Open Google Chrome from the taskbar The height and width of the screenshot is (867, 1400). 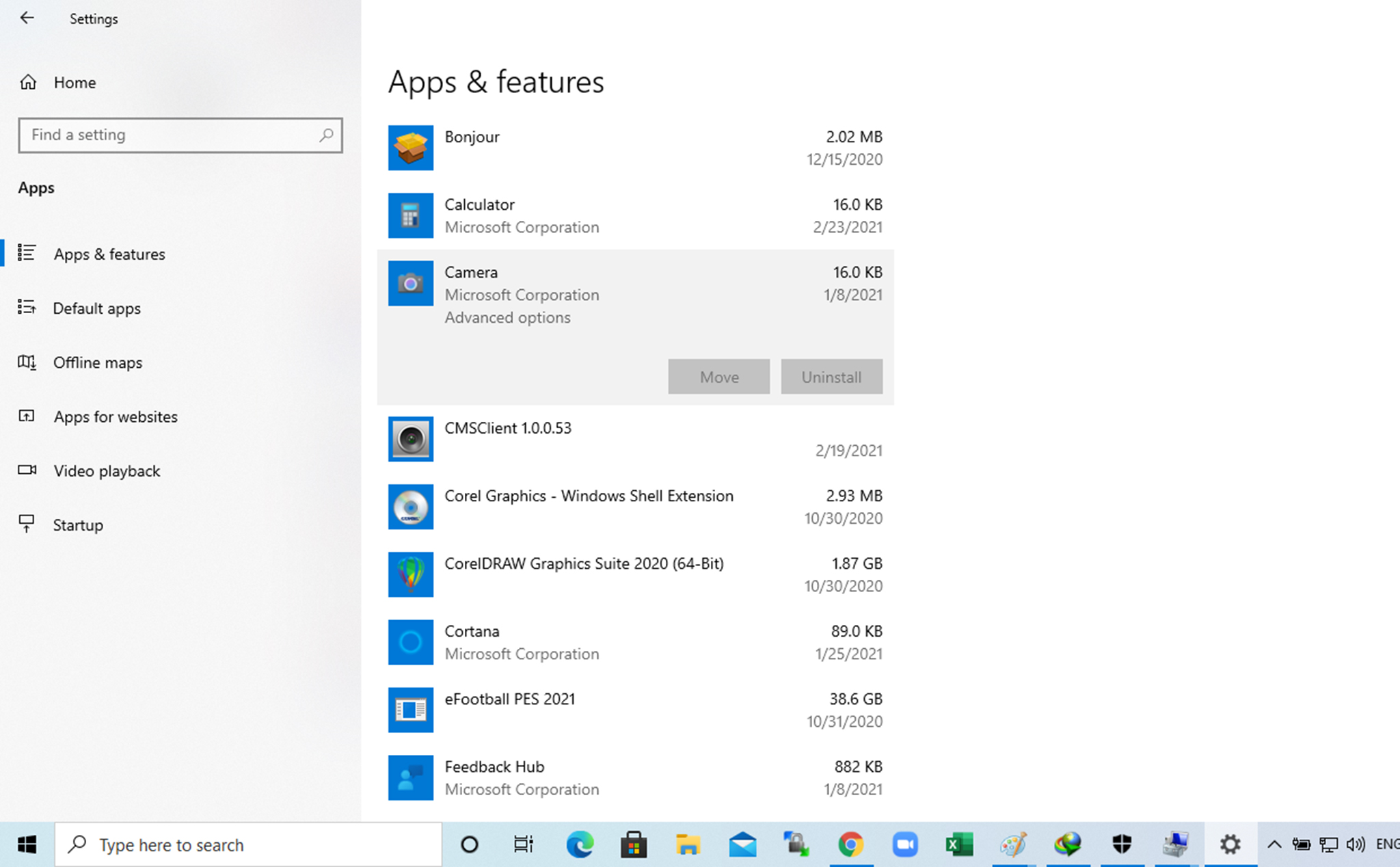850,845
